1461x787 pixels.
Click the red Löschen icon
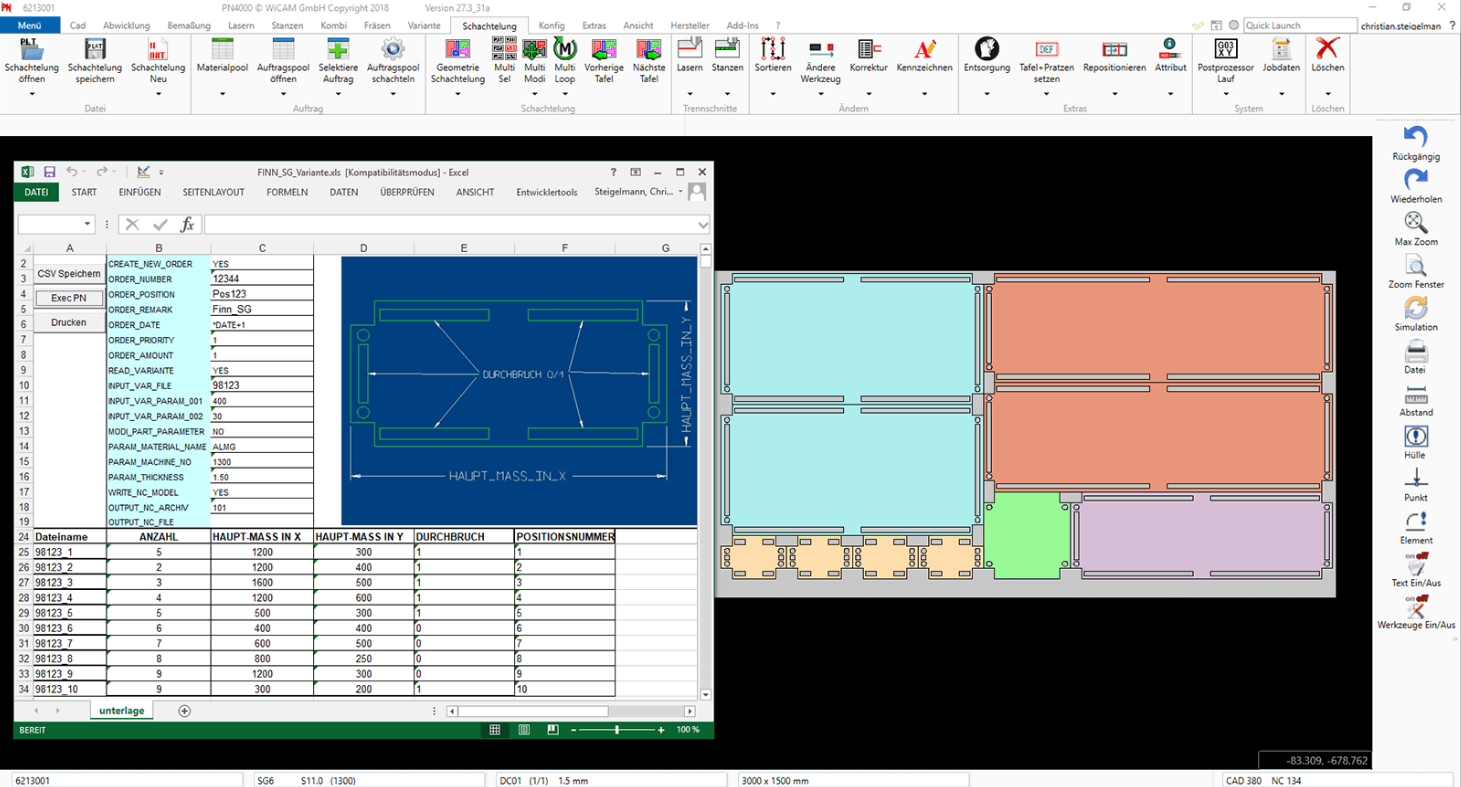click(x=1327, y=48)
